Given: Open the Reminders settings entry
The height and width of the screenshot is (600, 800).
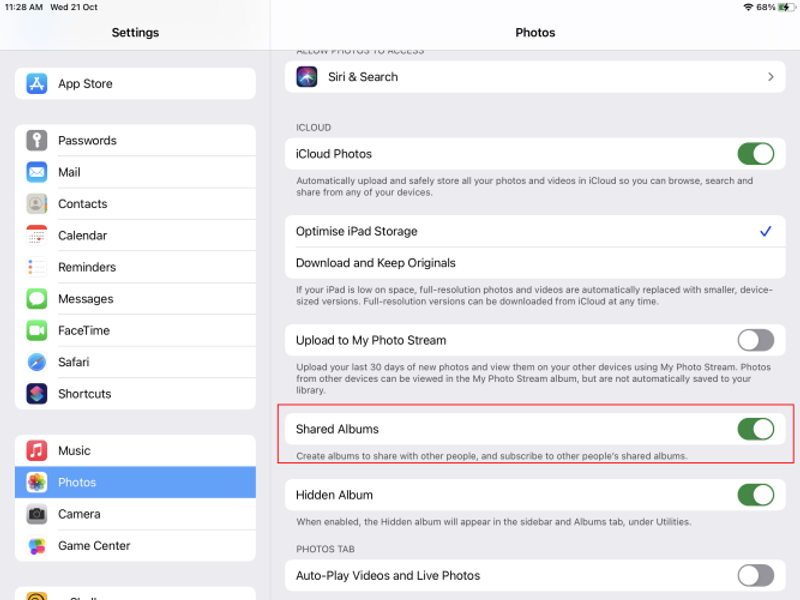Looking at the screenshot, I should 87,267.
